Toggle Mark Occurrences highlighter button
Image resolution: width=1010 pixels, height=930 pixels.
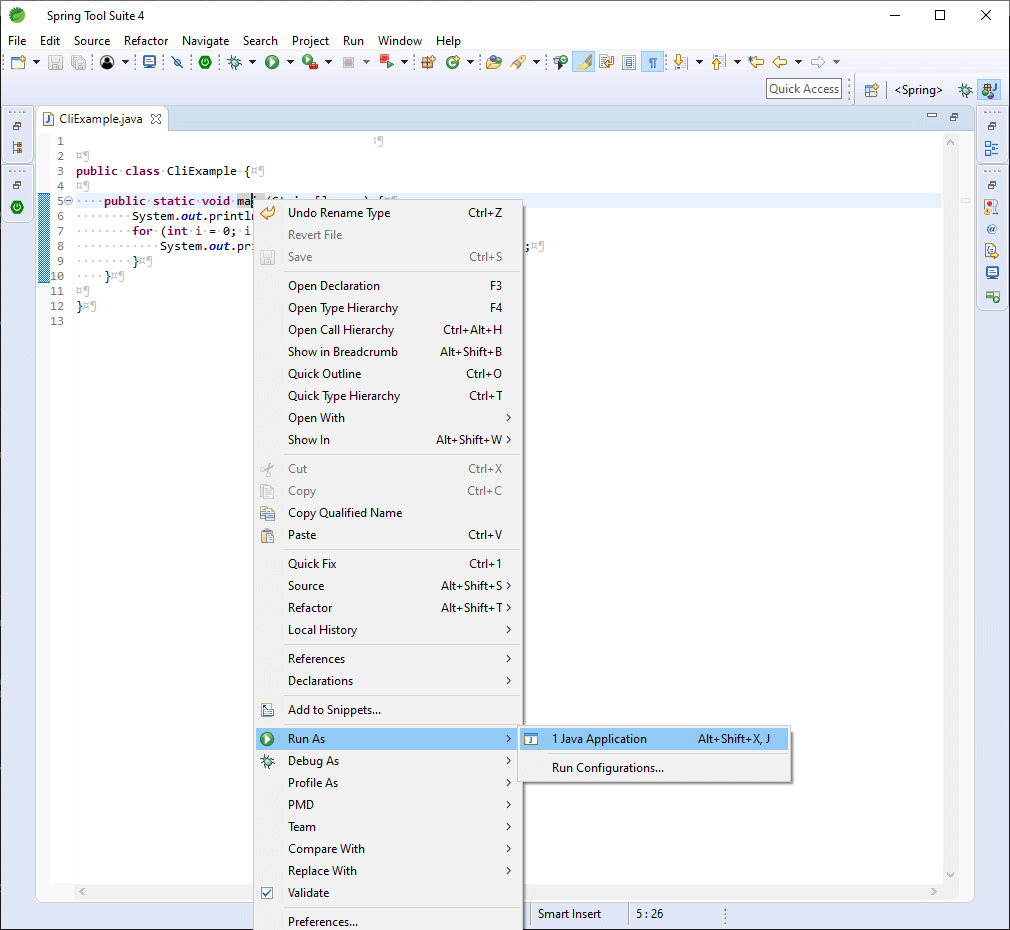pos(584,62)
